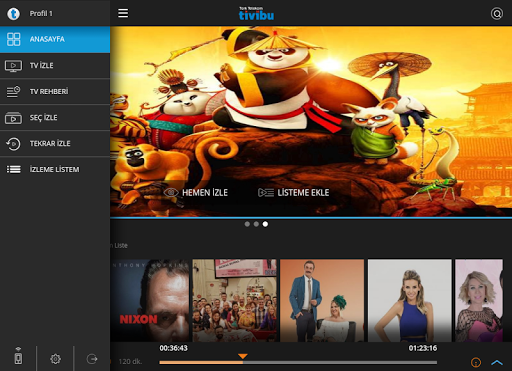Click LİSTEME EKLE button
This screenshot has width=512, height=371.
[x=294, y=193]
